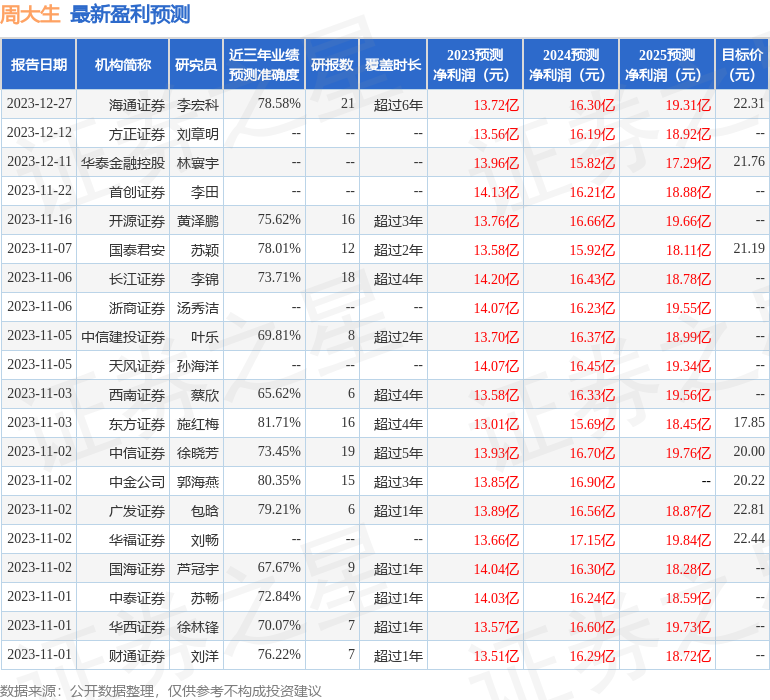Image resolution: width=770 pixels, height=700 pixels.
Task: Click analyst name 黄泽鹏
Action: [x=197, y=221]
